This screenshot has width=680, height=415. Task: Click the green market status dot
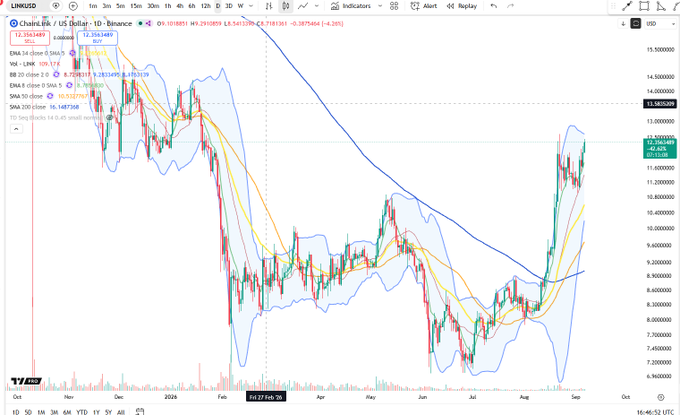[140, 23]
